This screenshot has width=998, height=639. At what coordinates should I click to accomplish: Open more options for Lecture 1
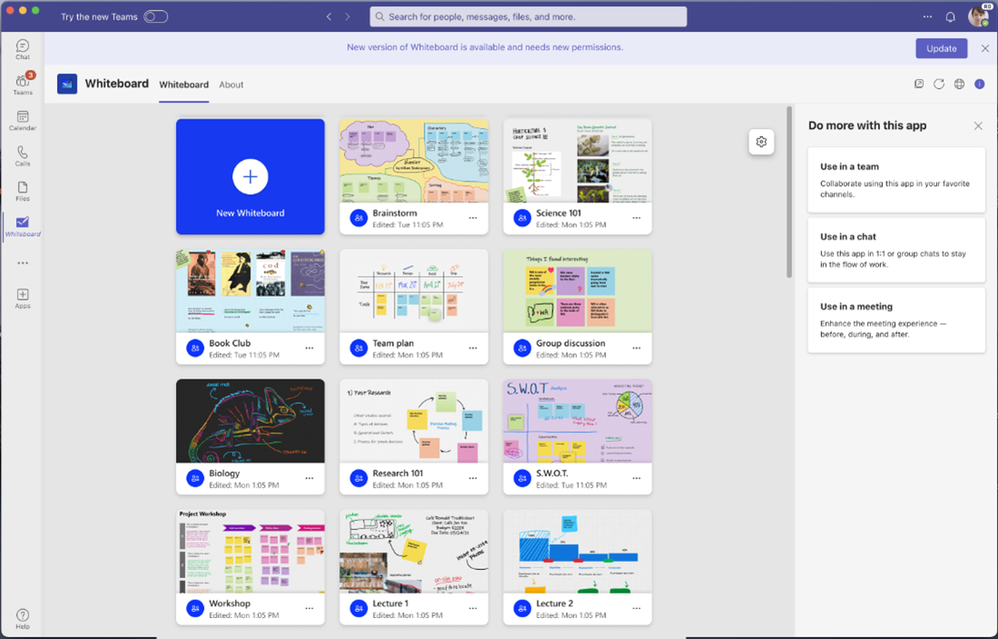[x=473, y=608]
